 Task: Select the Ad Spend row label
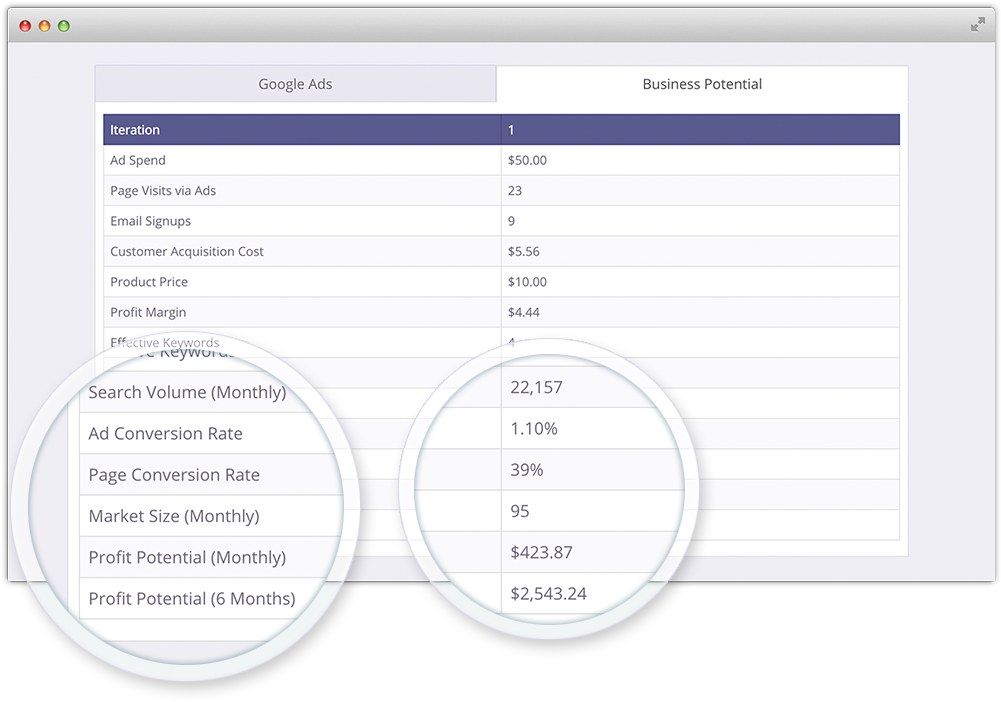[x=138, y=160]
